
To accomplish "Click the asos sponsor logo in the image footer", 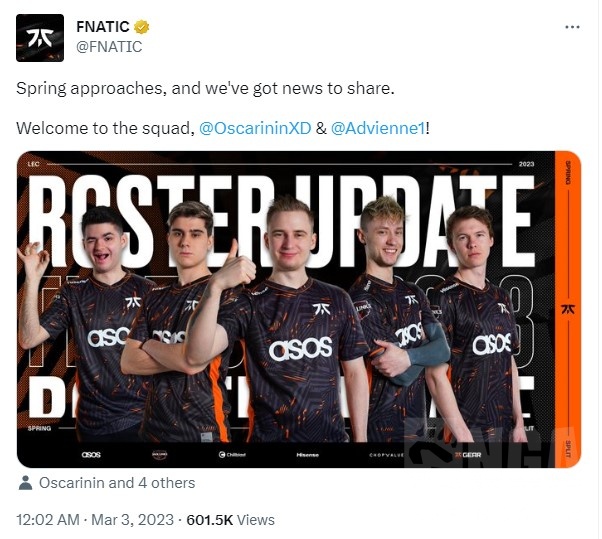I will pos(91,455).
